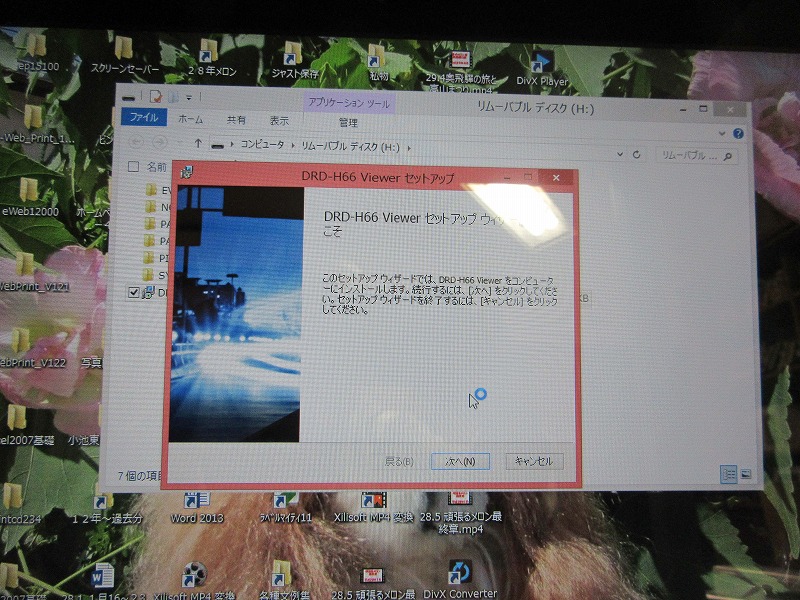Select the eWeb12000 desktop folder
Screen dimensions: 800x600
click(x=30, y=197)
